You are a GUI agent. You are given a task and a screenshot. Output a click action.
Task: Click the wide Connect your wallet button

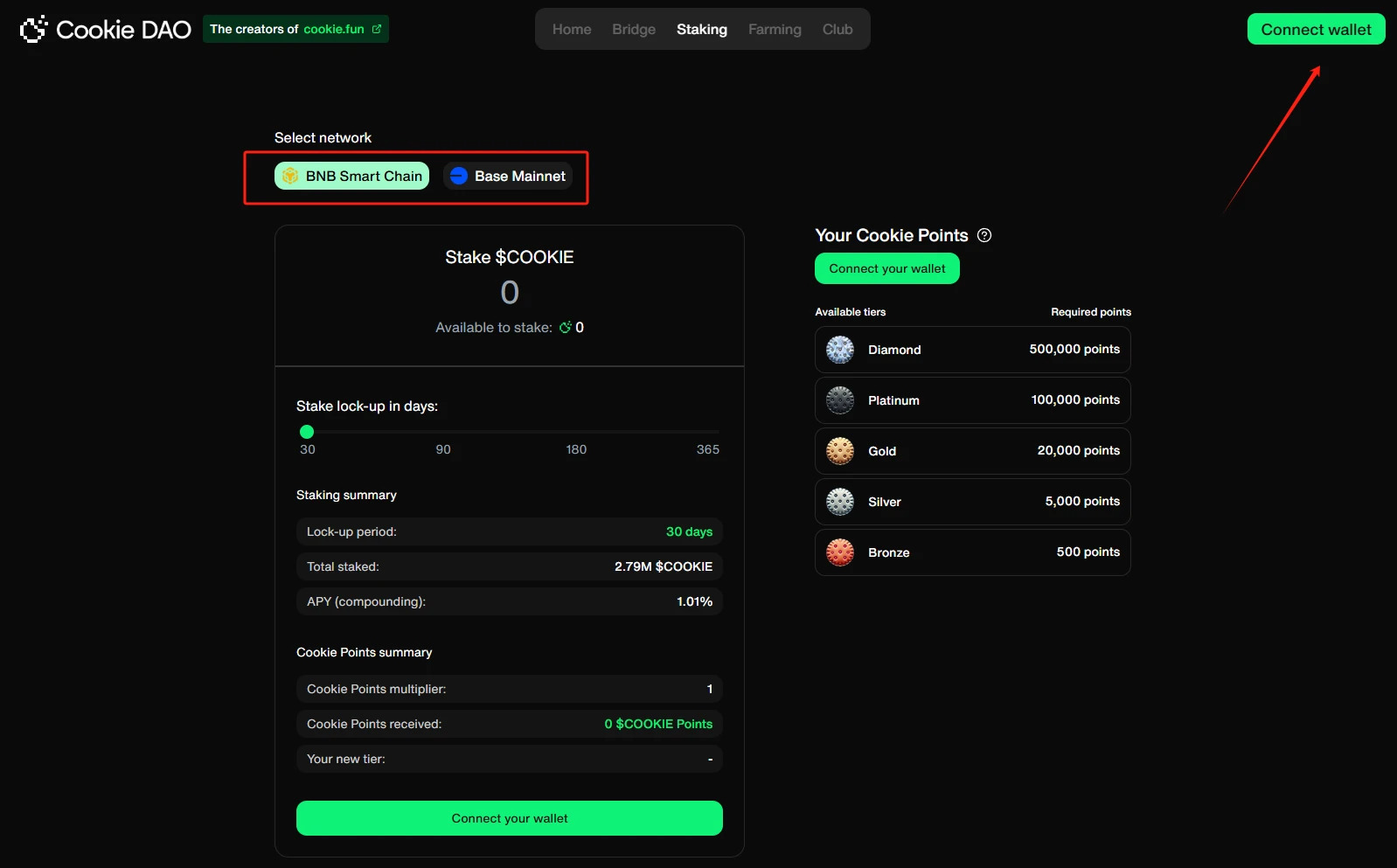point(509,818)
